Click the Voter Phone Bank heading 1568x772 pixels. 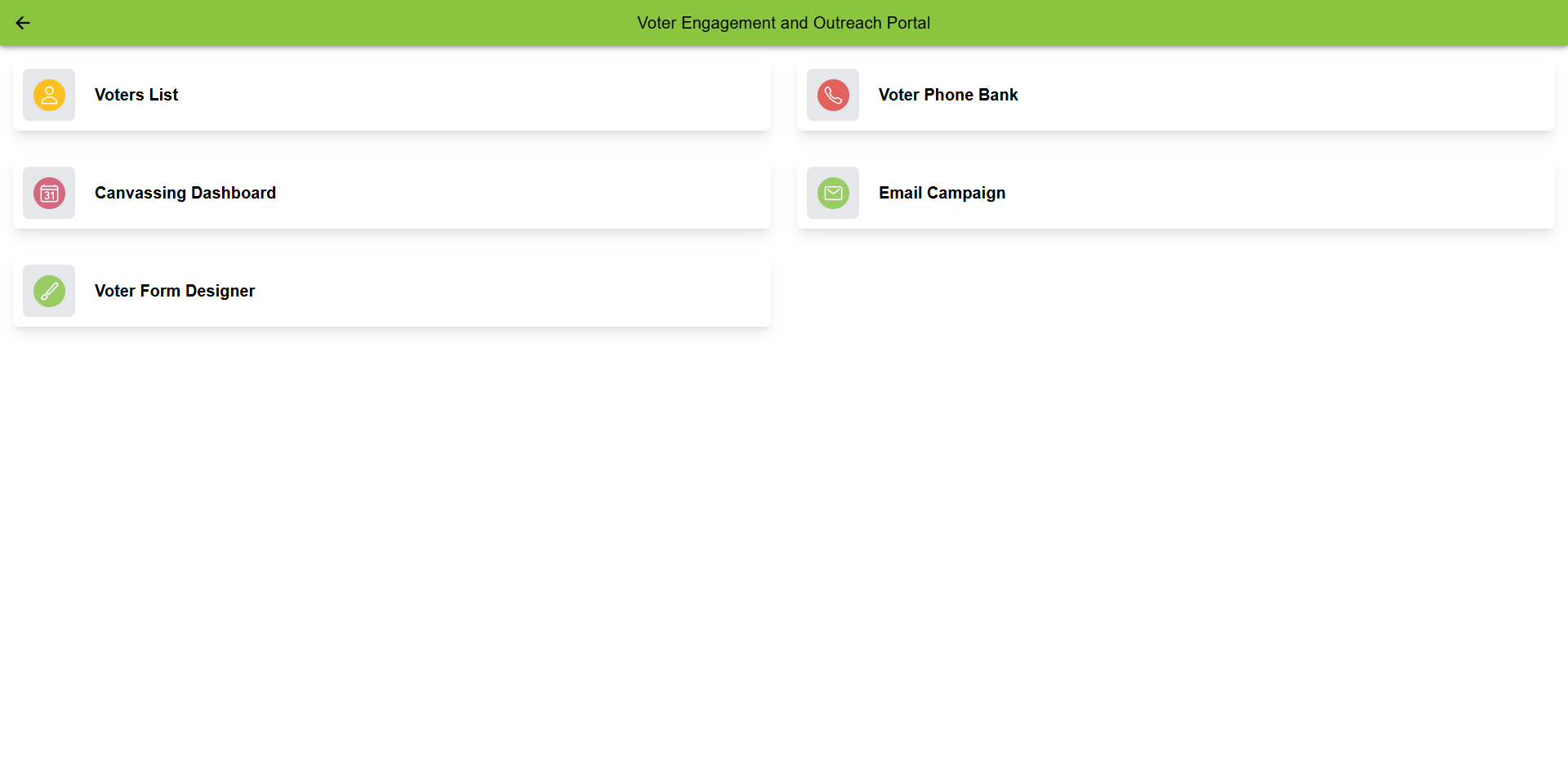948,95
